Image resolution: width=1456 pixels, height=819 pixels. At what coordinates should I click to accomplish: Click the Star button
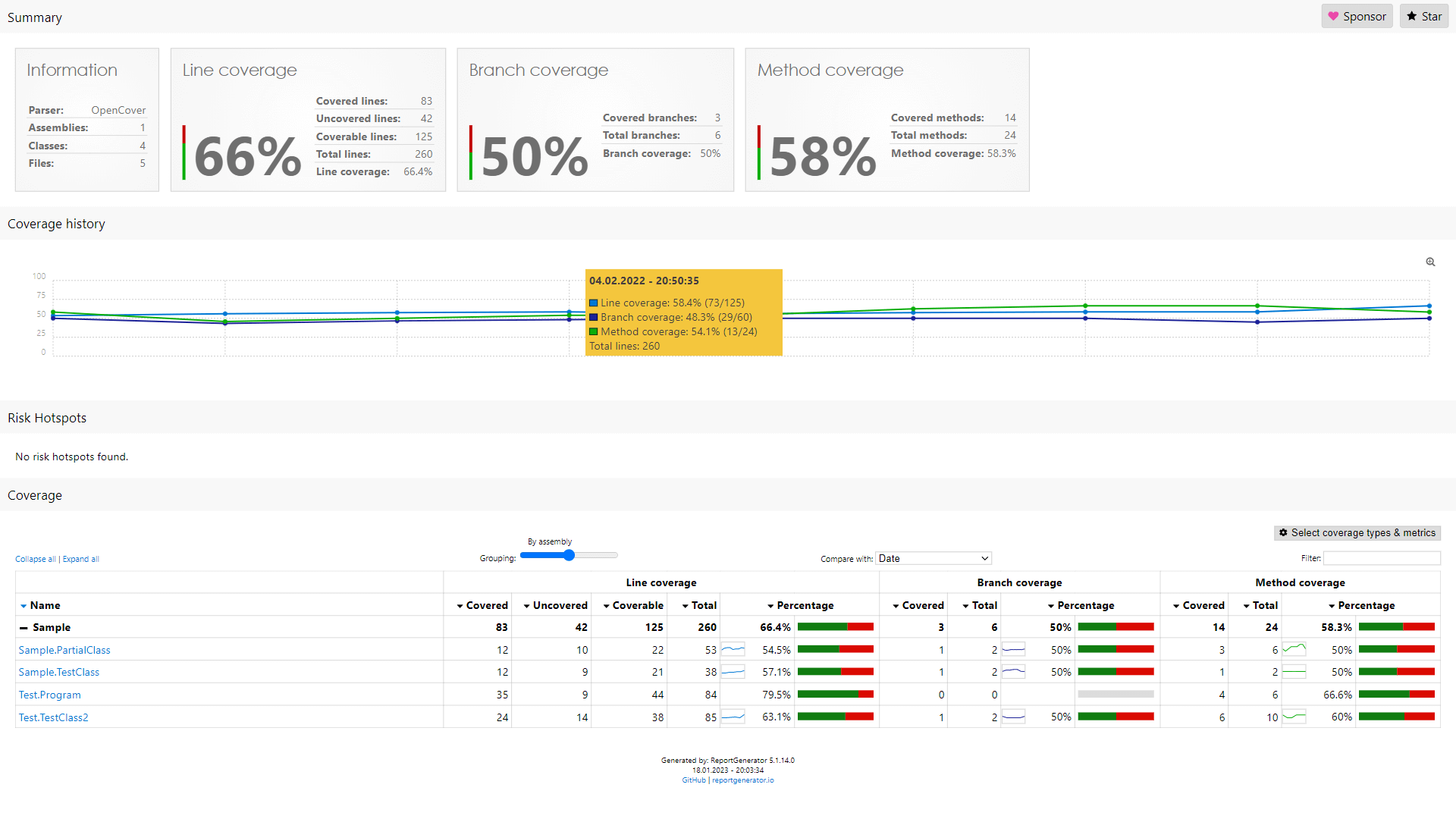coord(1423,17)
